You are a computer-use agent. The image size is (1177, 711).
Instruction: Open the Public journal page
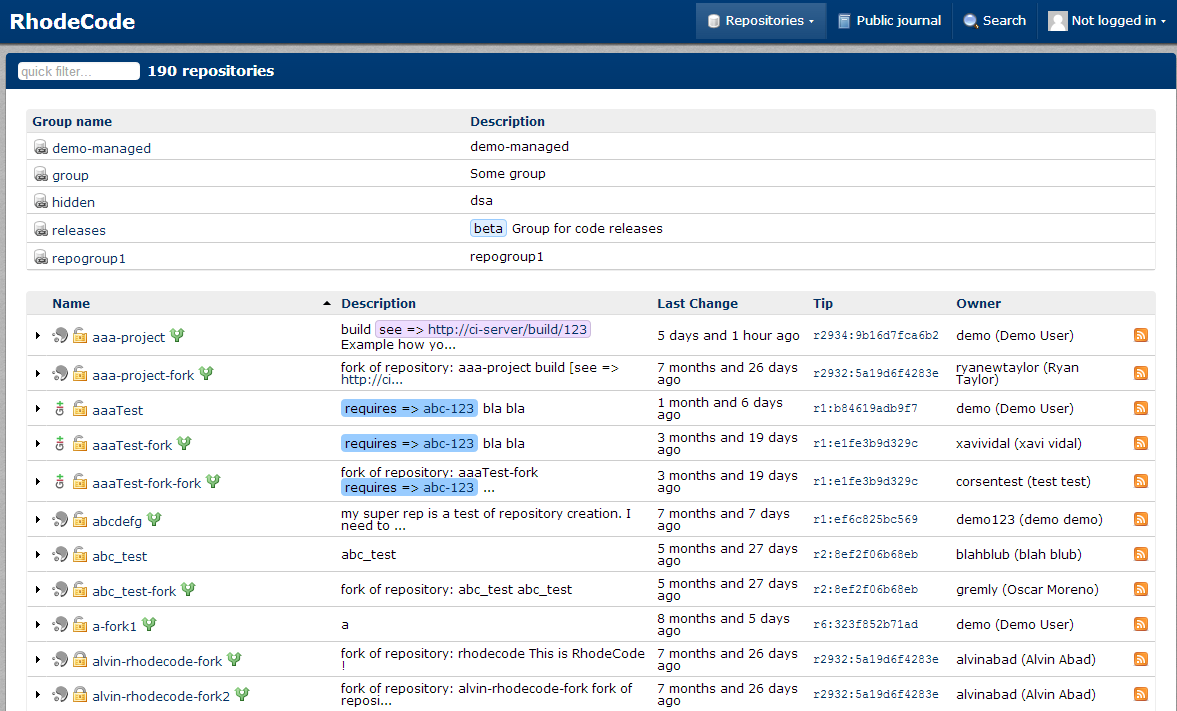889,21
